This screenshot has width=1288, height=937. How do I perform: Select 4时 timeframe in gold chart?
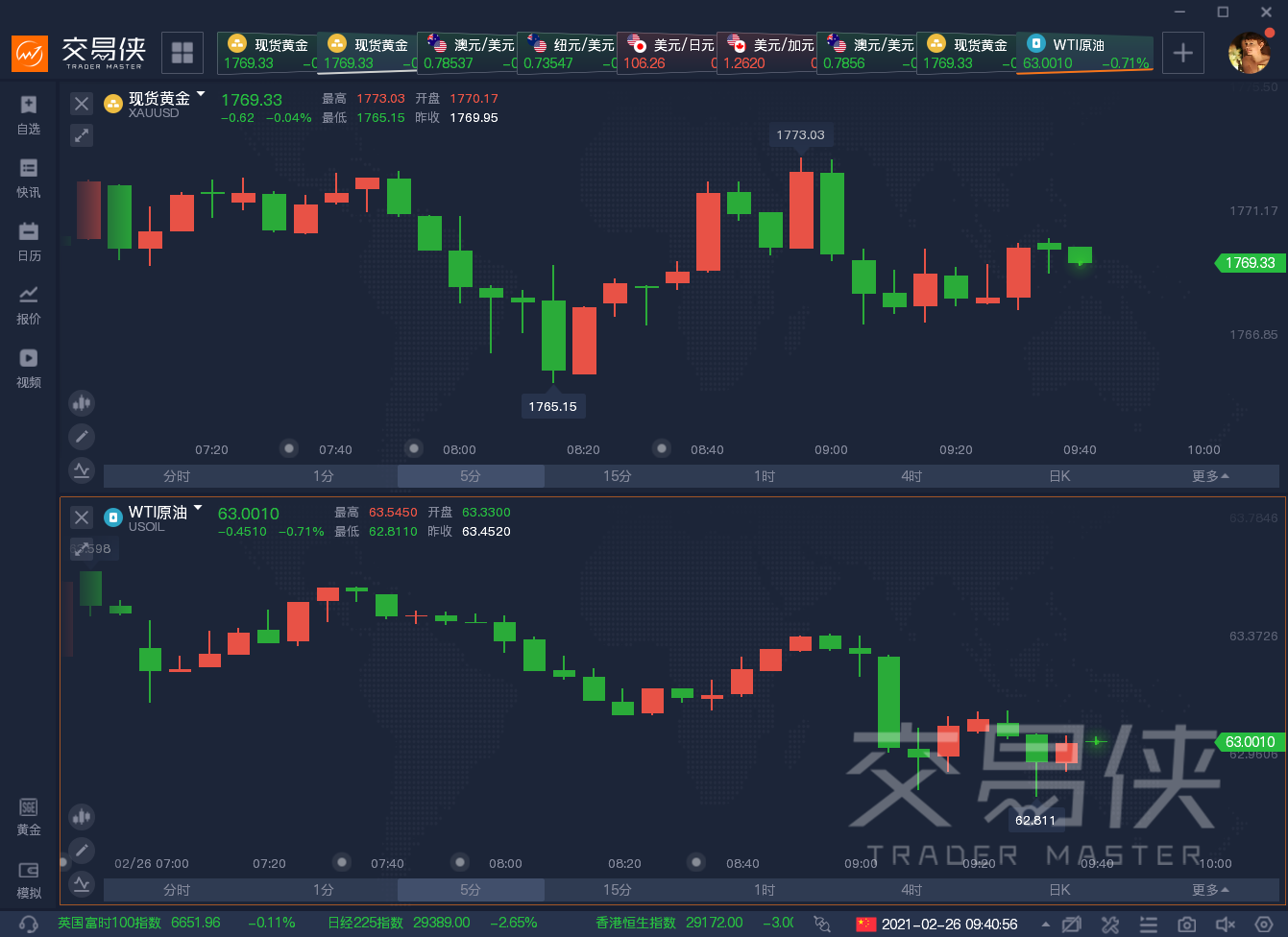(911, 476)
